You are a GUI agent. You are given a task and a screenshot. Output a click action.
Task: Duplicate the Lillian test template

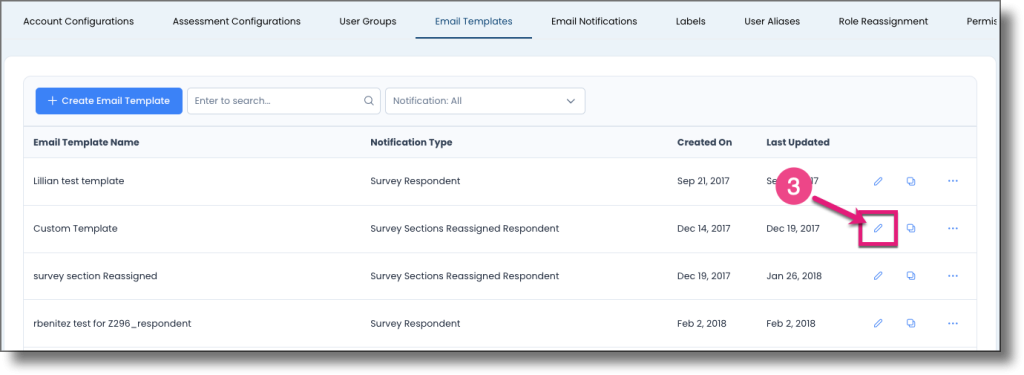click(910, 181)
